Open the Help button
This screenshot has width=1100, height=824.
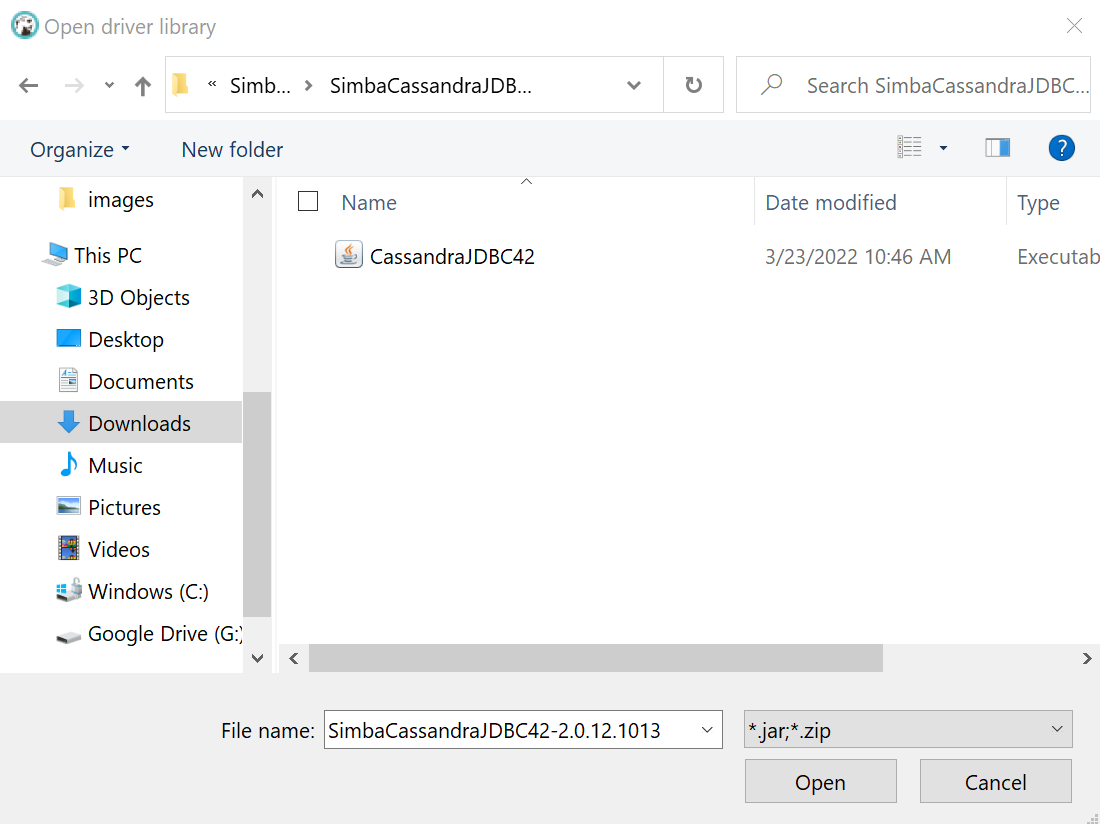click(1061, 148)
